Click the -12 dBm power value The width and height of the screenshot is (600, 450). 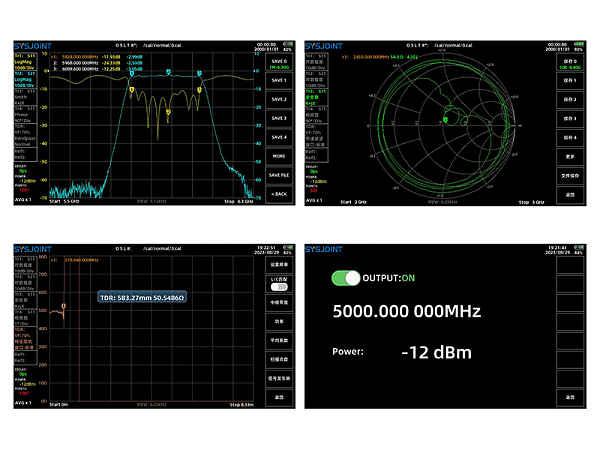[x=436, y=352]
